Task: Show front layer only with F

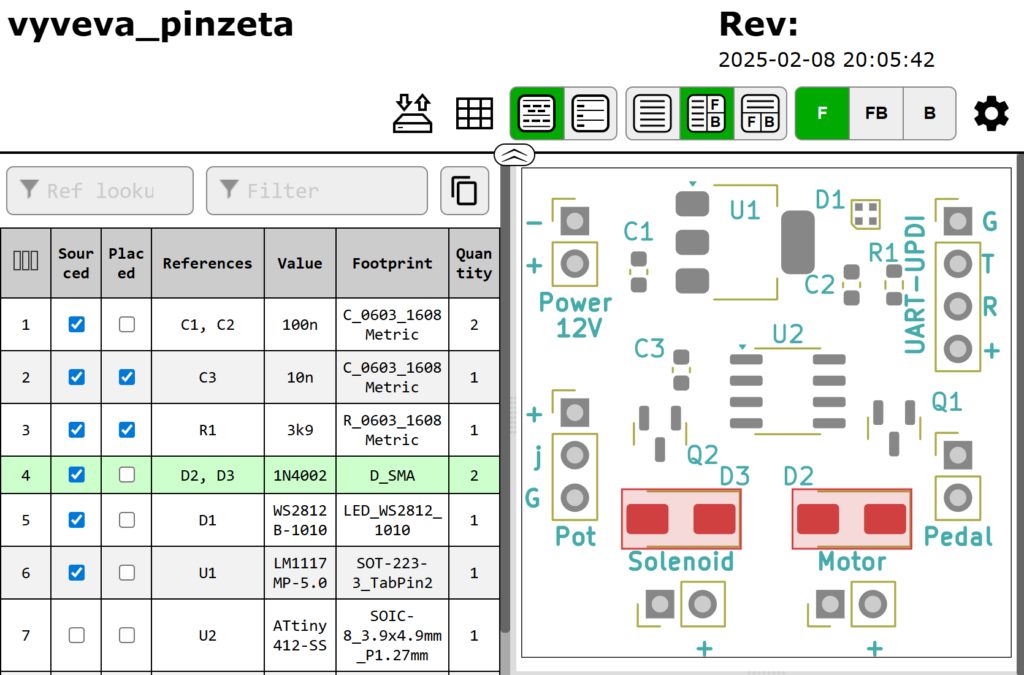Action: [822, 113]
